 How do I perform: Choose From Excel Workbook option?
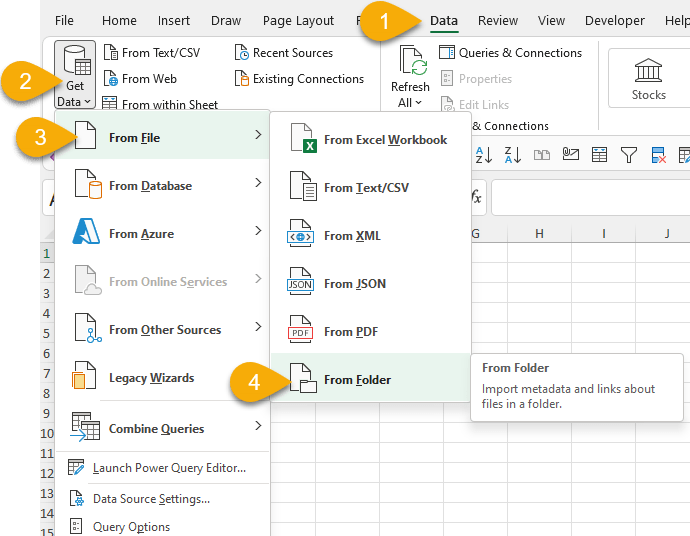coord(385,140)
